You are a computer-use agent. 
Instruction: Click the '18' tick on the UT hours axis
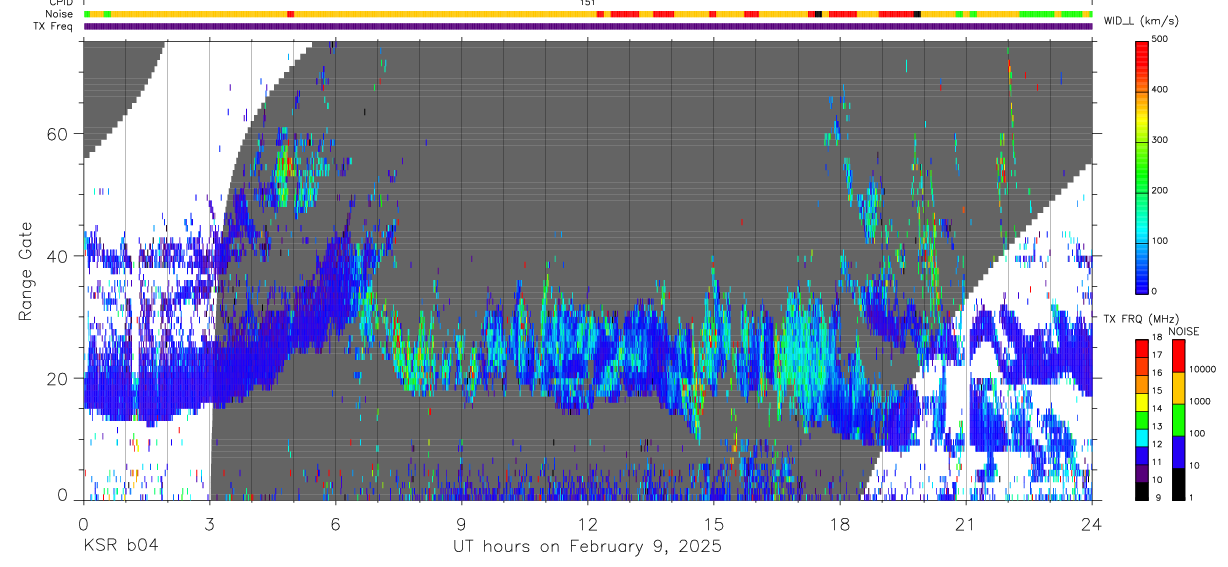coord(839,523)
